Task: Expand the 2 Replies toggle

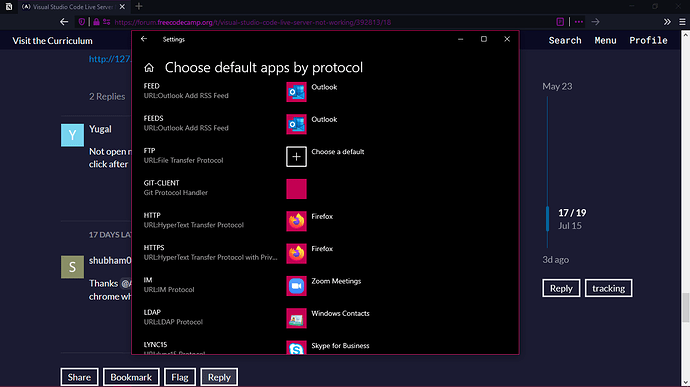Action: pos(107,96)
